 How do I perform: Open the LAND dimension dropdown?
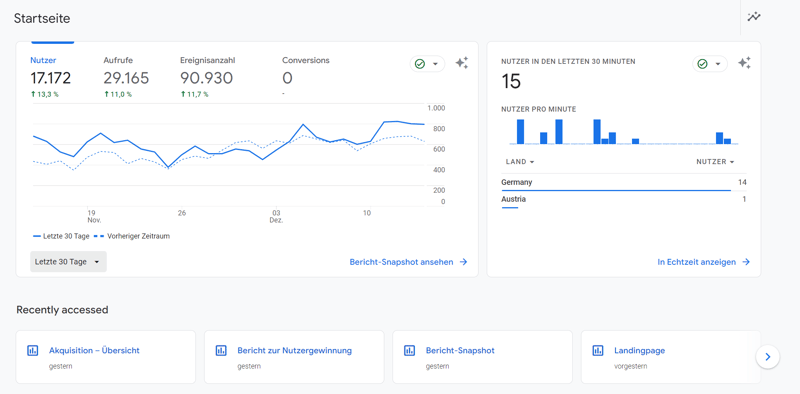click(x=520, y=162)
